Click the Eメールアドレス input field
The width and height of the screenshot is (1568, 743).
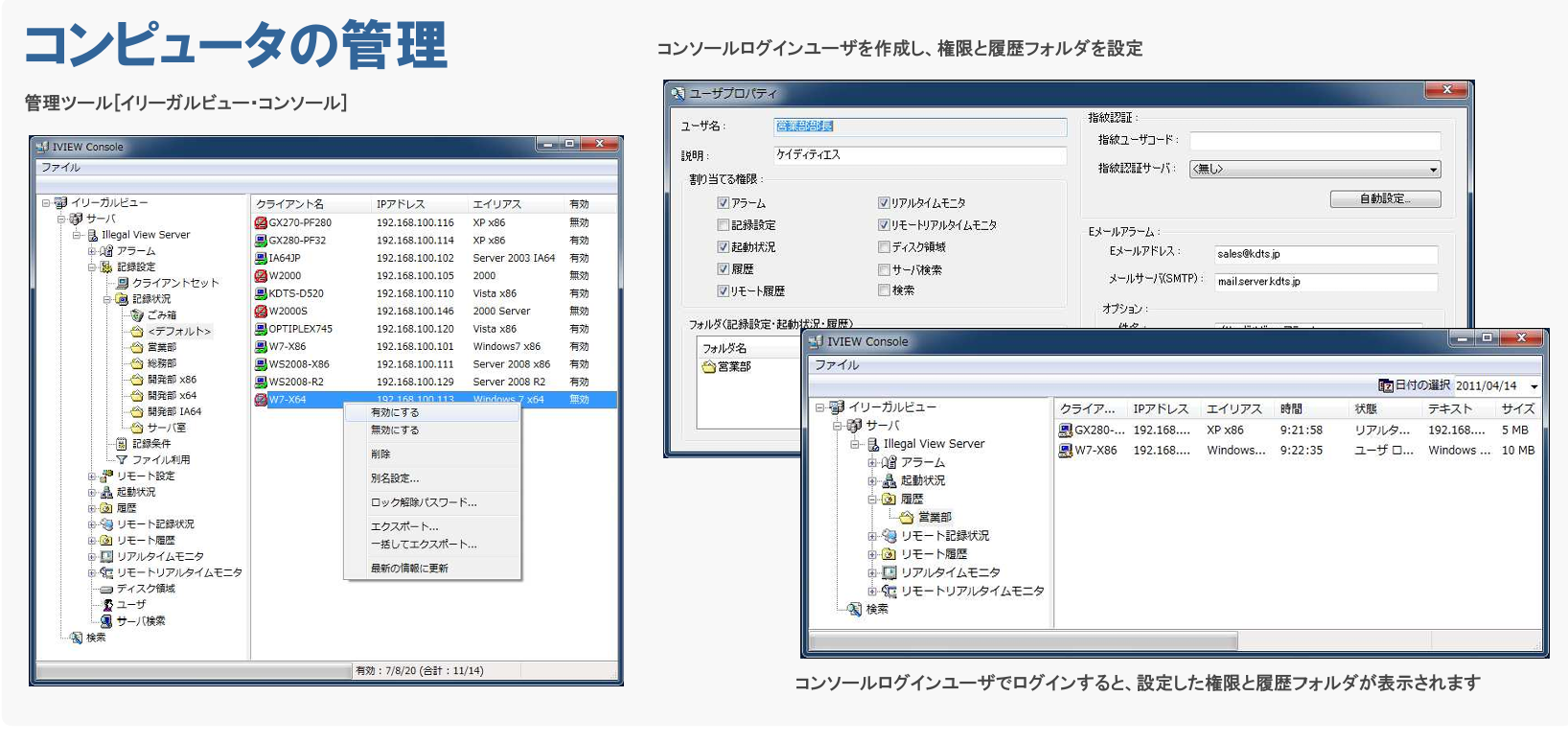(1326, 254)
